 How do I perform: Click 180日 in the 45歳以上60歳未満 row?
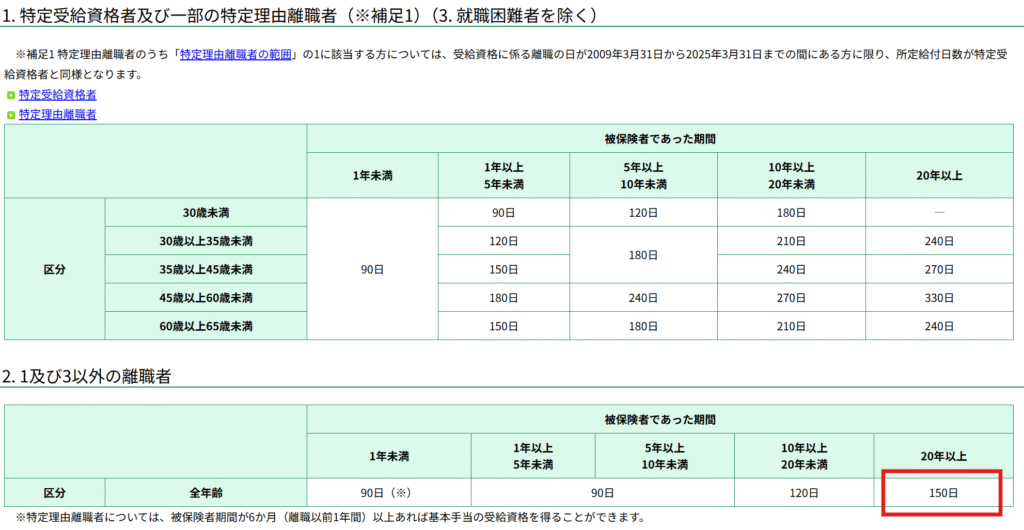click(504, 298)
